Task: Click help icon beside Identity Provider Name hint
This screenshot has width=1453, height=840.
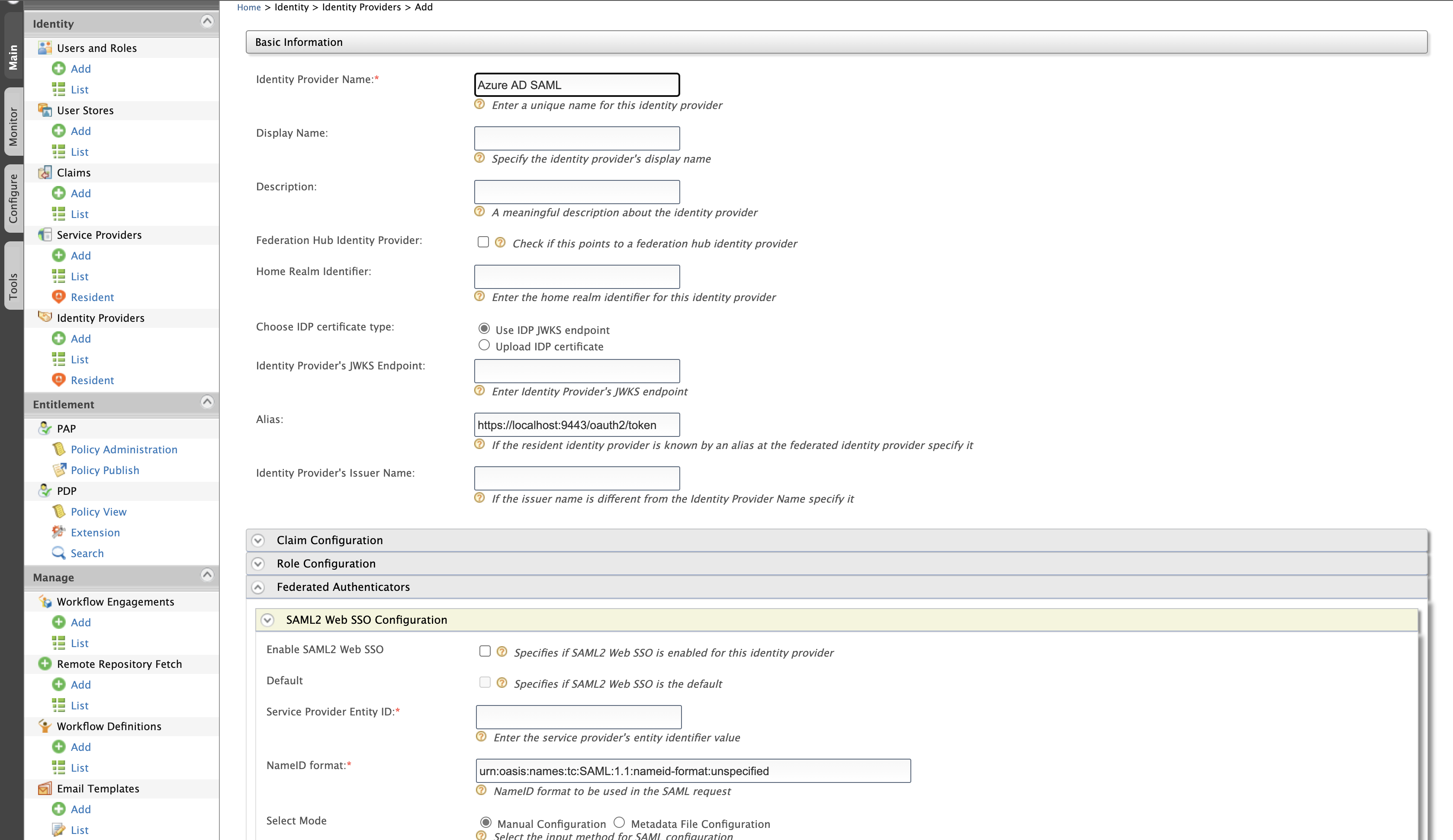Action: tap(479, 104)
